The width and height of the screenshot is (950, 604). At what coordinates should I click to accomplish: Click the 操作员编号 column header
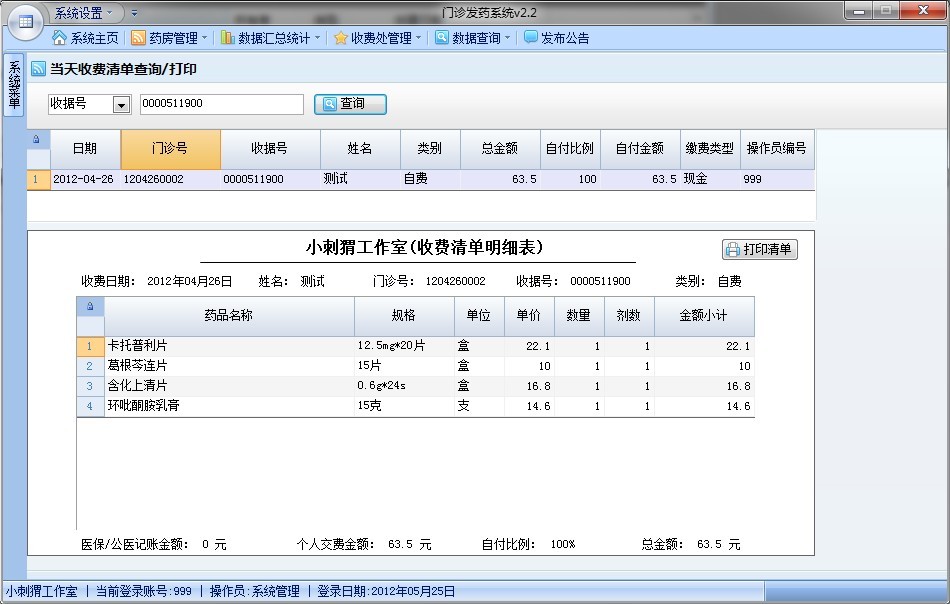(x=777, y=149)
